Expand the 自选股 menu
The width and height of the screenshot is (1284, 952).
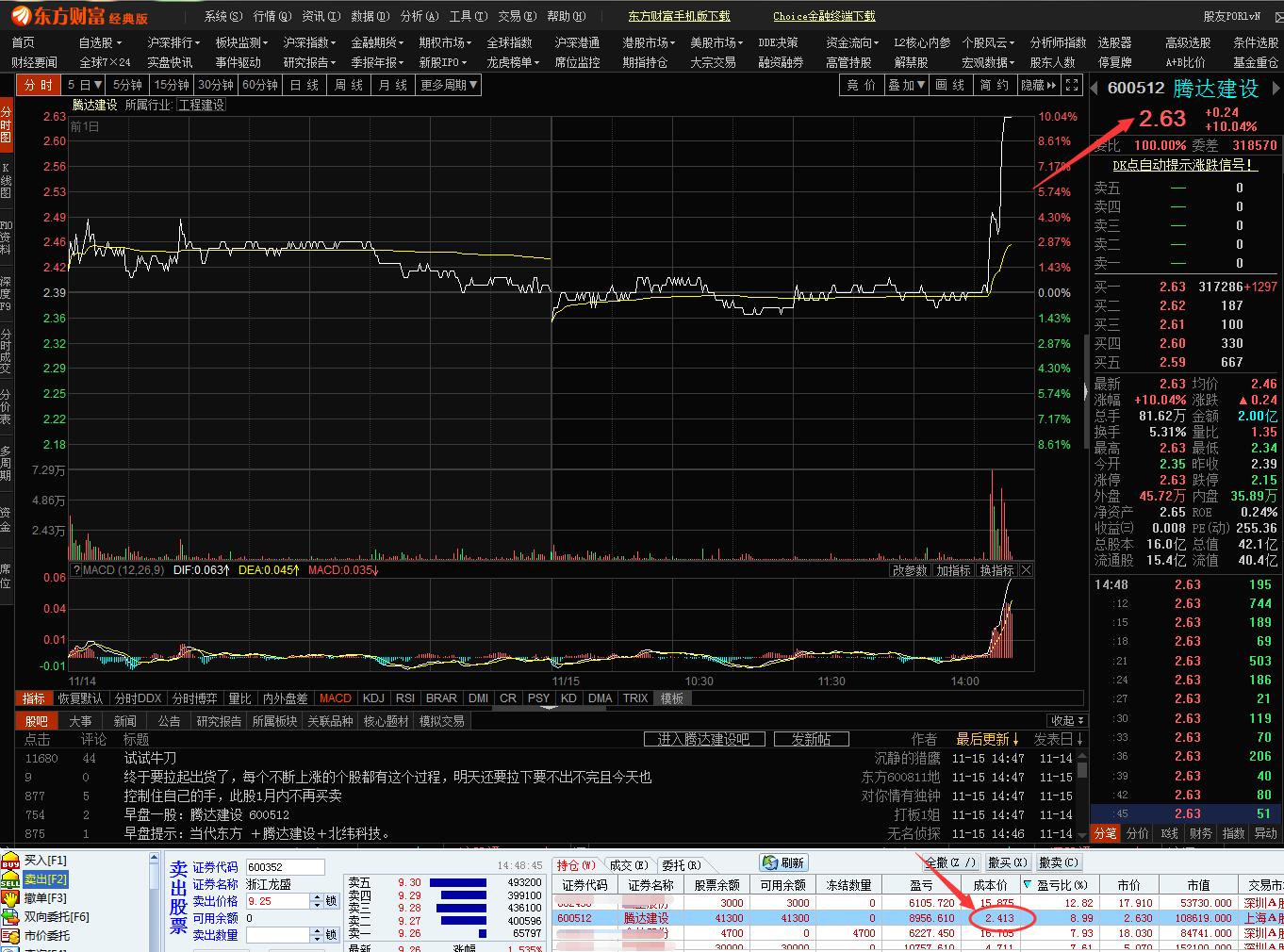(101, 42)
